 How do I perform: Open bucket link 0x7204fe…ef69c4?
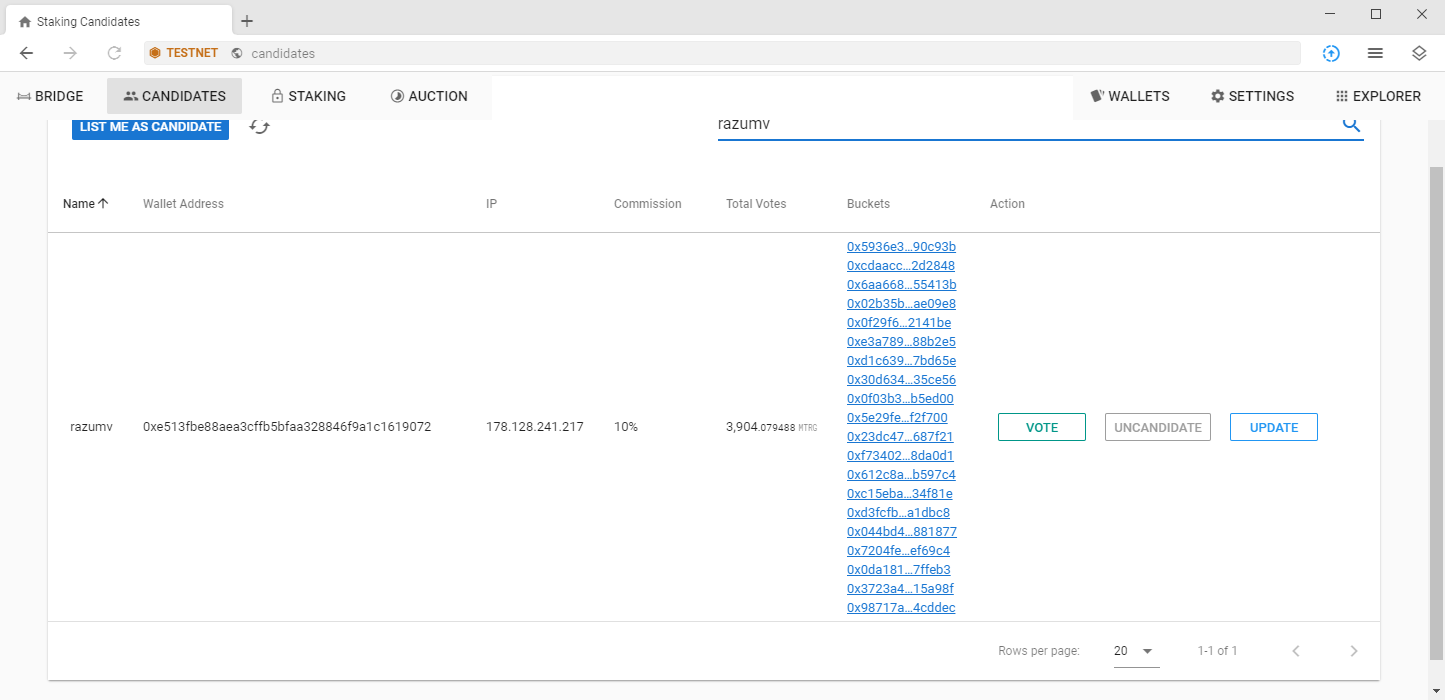898,551
